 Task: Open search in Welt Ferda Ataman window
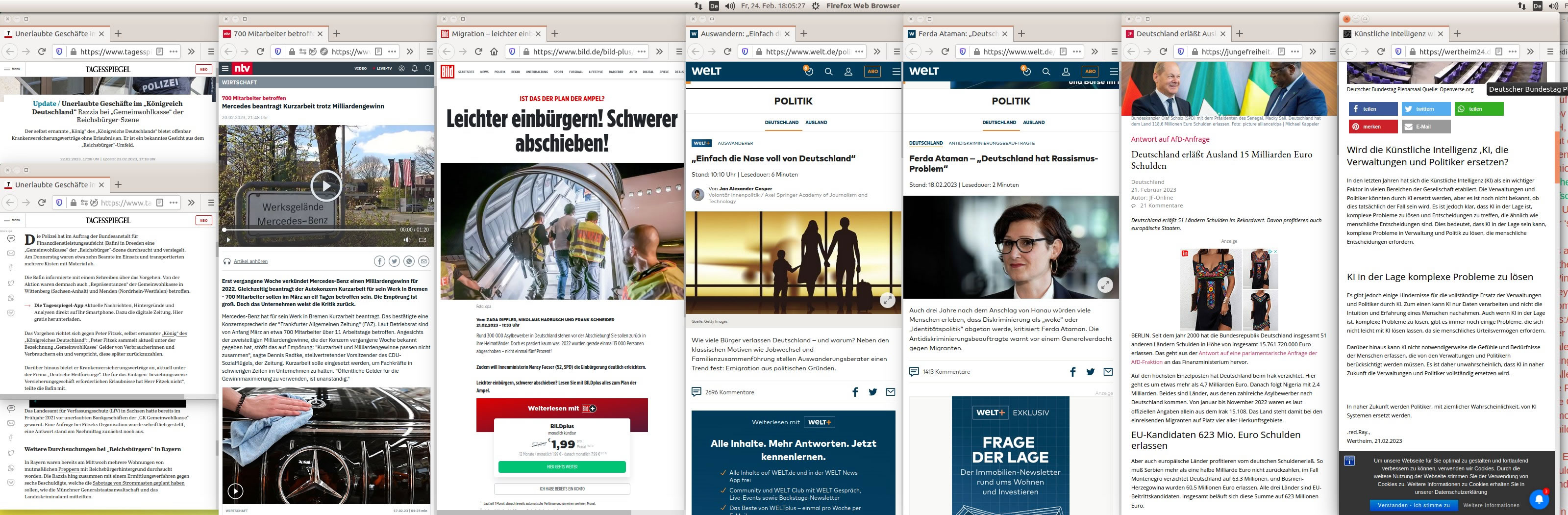click(1046, 71)
